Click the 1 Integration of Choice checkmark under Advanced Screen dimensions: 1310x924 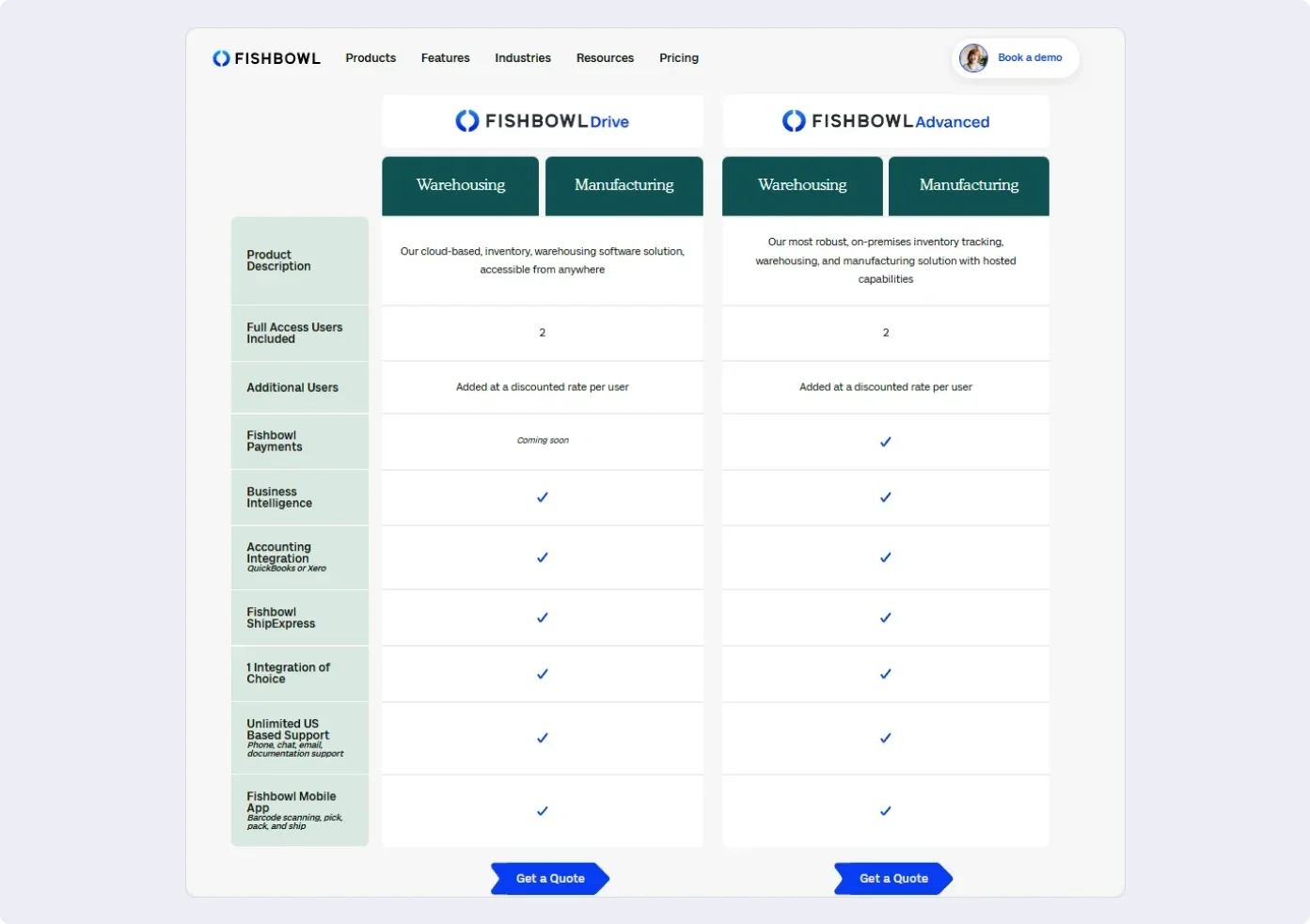886,674
